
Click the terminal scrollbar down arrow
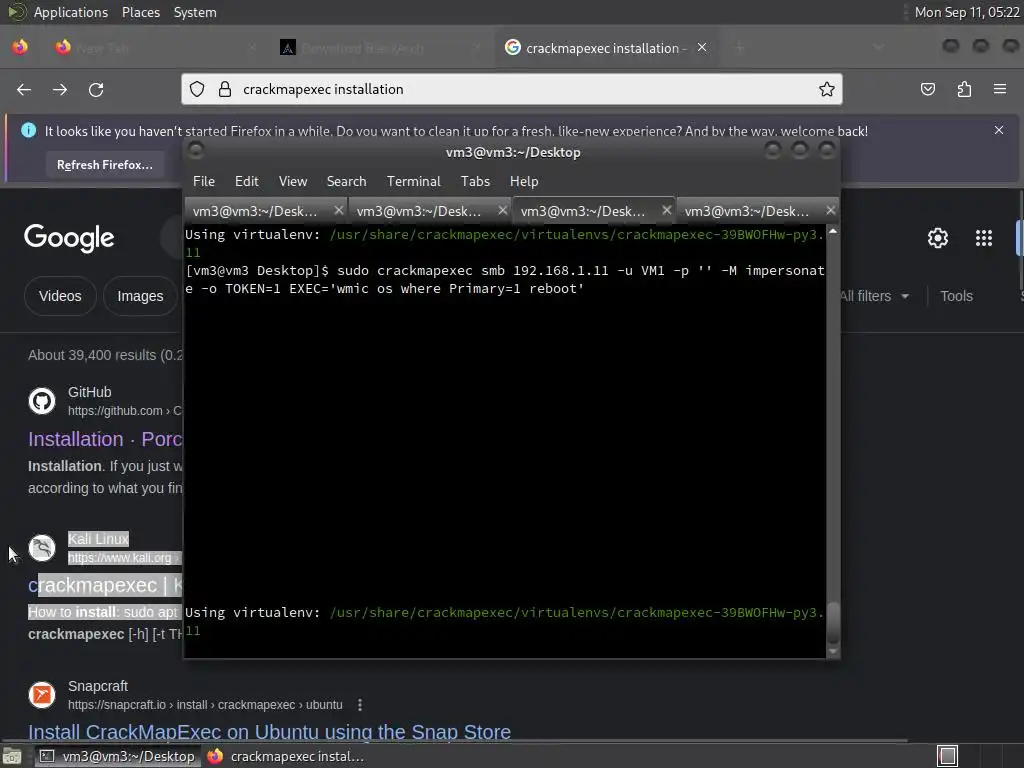(833, 651)
